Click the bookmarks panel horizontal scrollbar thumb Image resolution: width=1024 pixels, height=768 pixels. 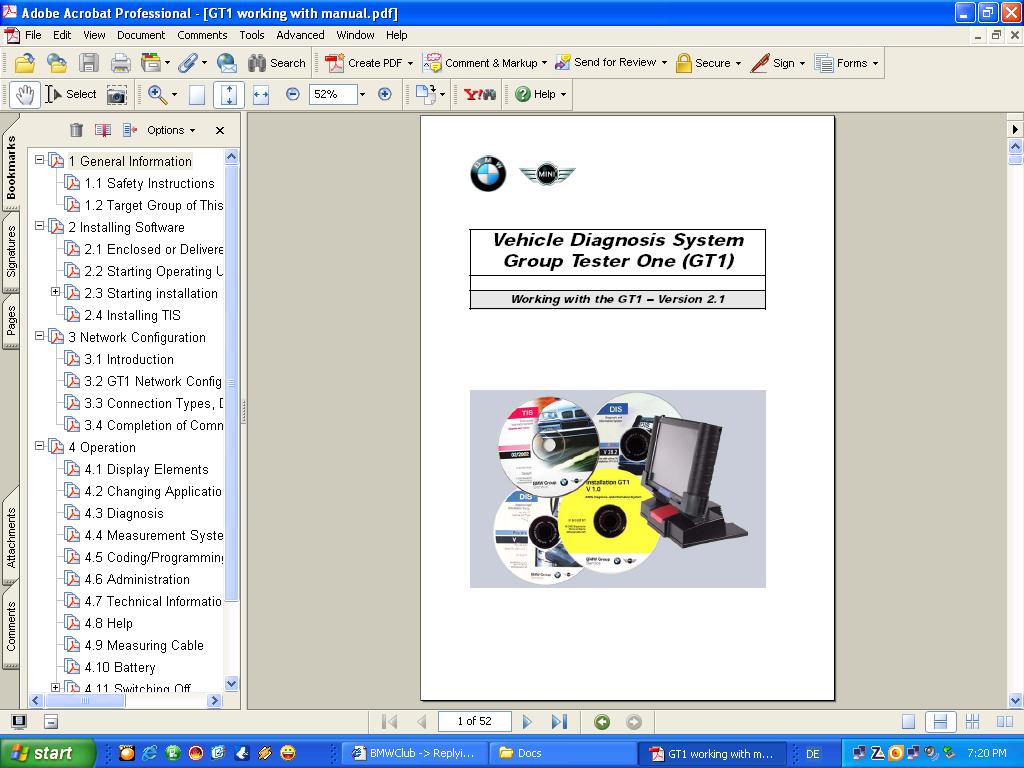click(x=85, y=701)
